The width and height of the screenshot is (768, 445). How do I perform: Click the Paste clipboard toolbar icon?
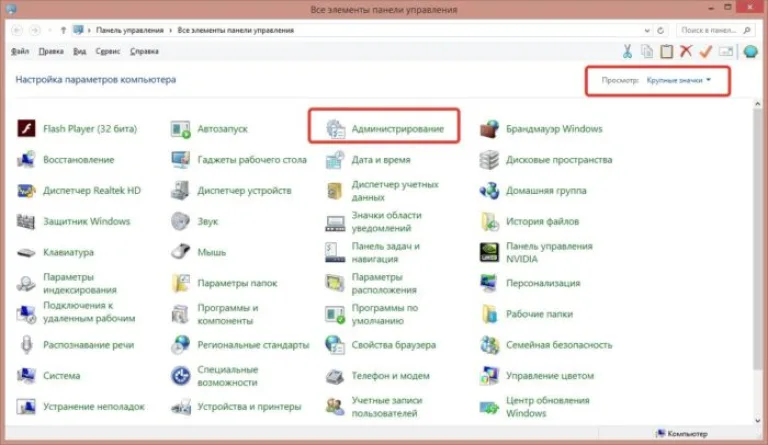tap(667, 51)
